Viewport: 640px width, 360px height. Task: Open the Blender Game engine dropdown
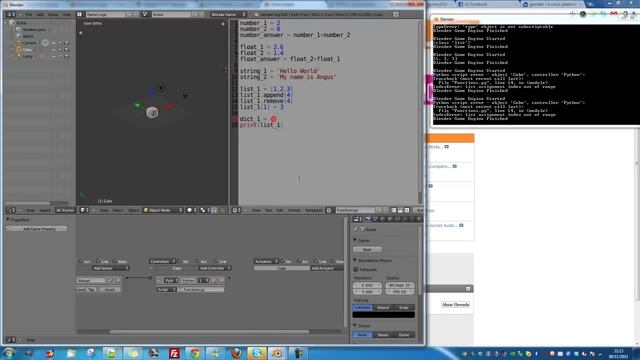[229, 14]
